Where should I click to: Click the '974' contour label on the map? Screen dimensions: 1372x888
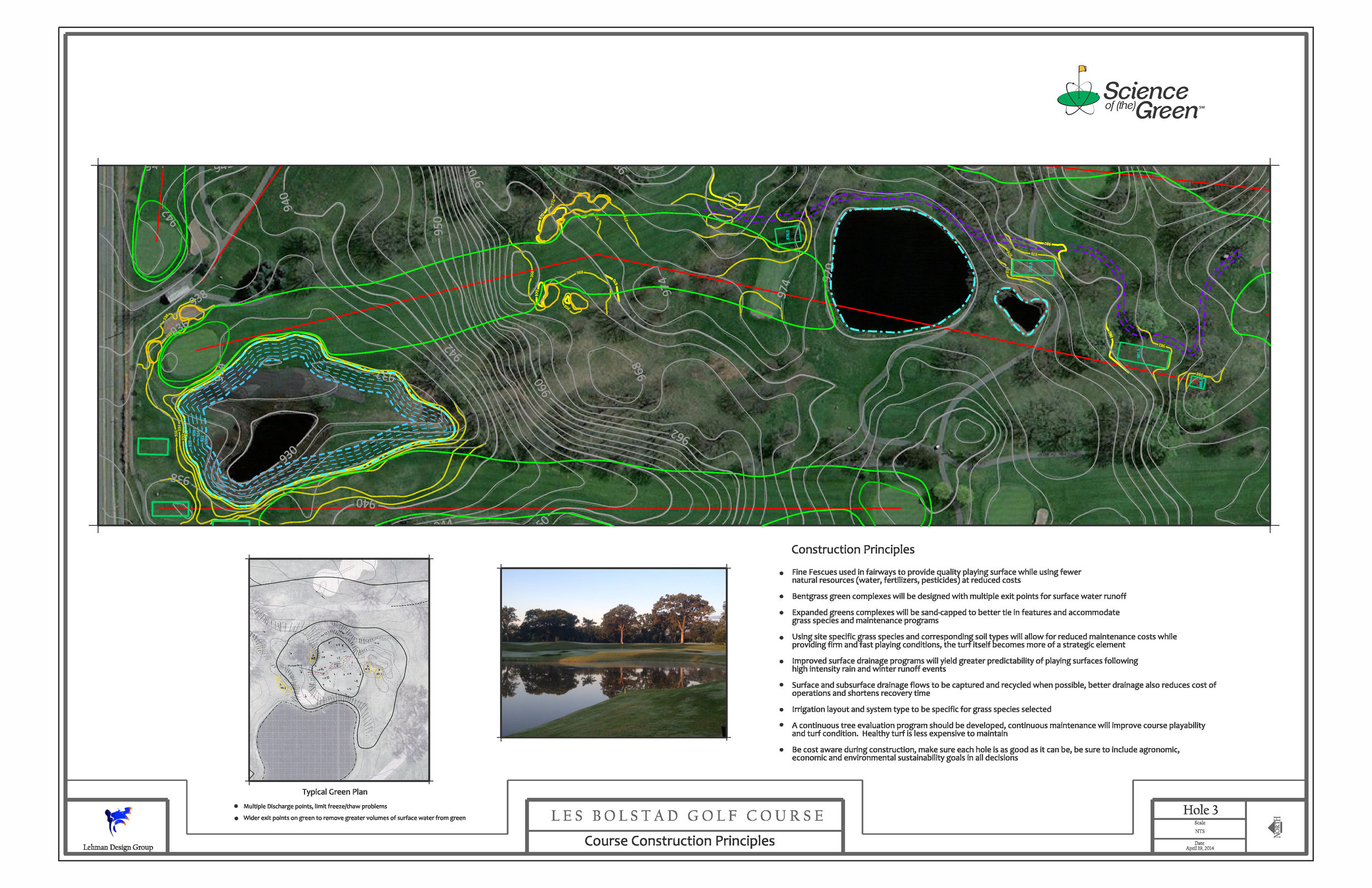pyautogui.click(x=784, y=288)
